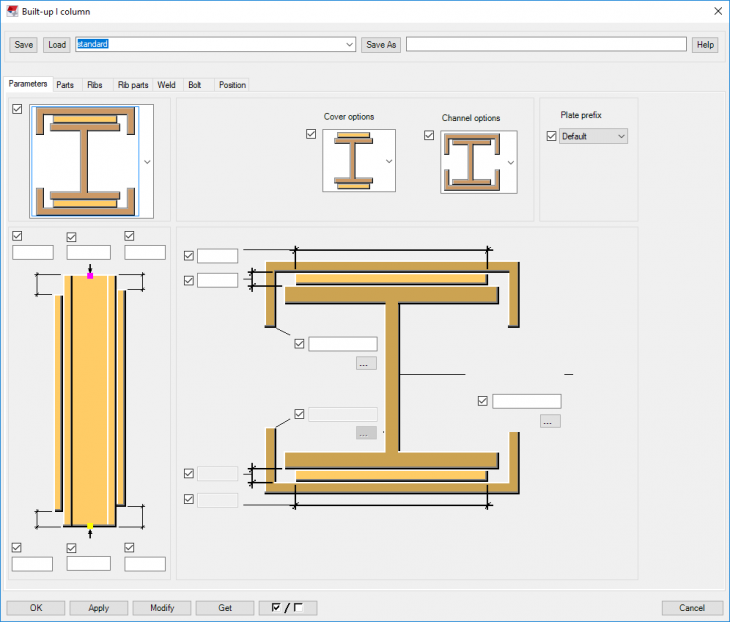Toggle top-middle offset checkbox above the column elevation

tap(71, 237)
